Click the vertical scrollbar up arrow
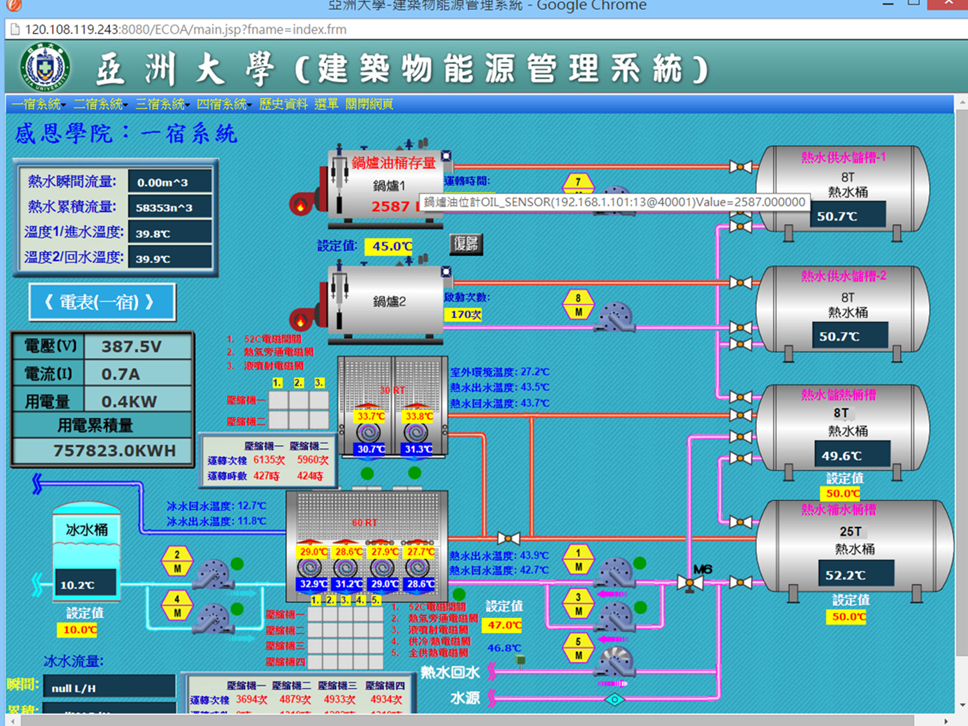Image resolution: width=968 pixels, height=726 pixels. point(962,103)
